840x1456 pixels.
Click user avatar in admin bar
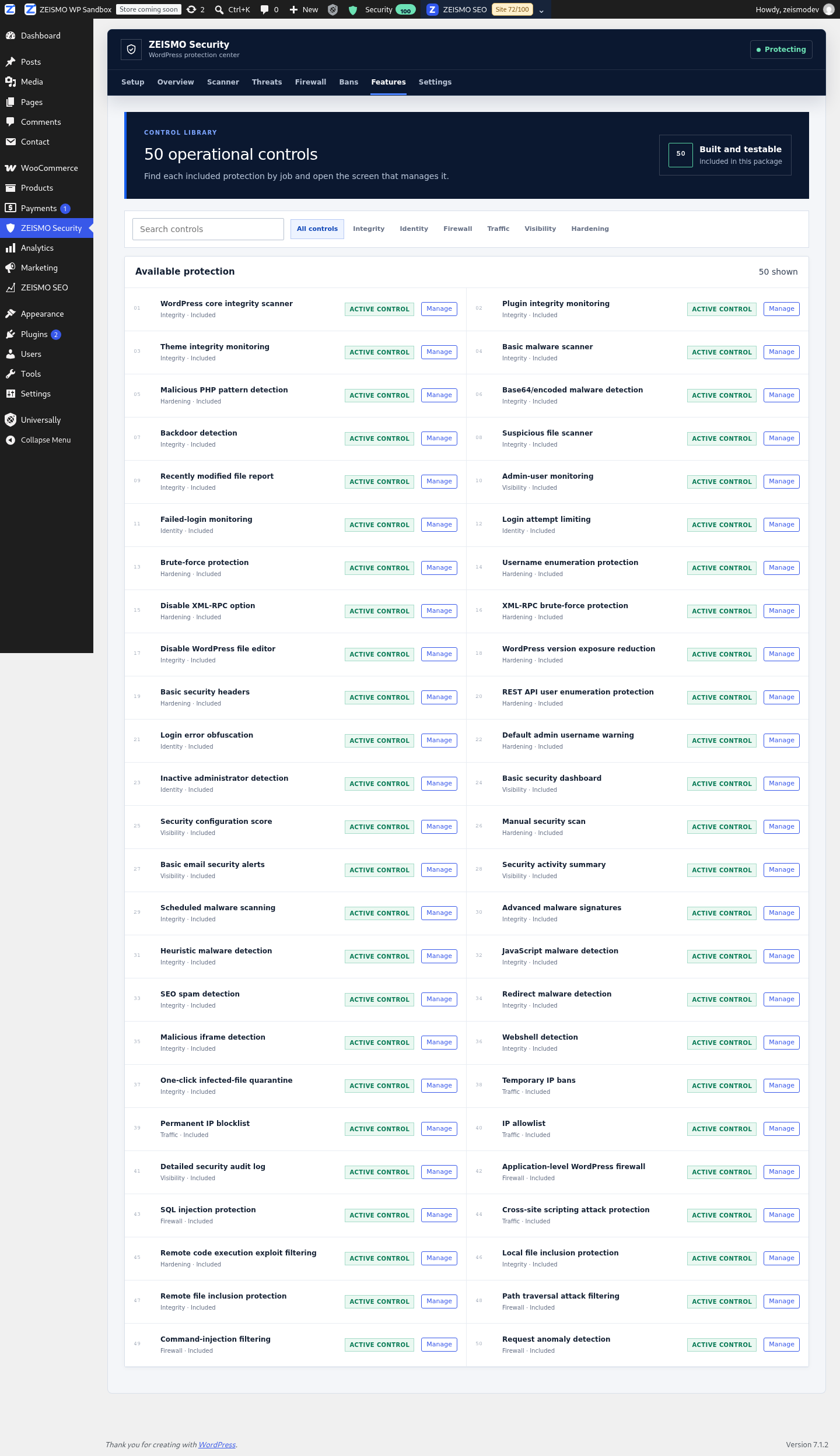[828, 9]
